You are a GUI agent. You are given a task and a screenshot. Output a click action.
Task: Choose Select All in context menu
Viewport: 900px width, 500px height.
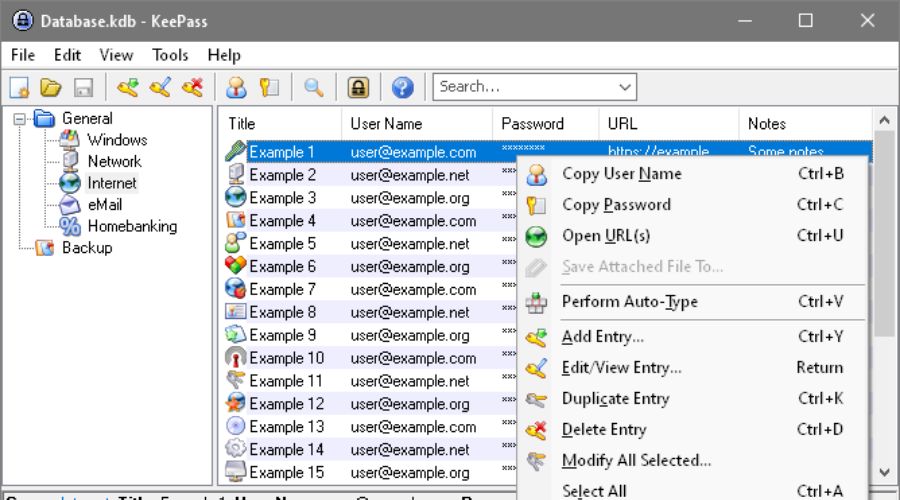693,491
